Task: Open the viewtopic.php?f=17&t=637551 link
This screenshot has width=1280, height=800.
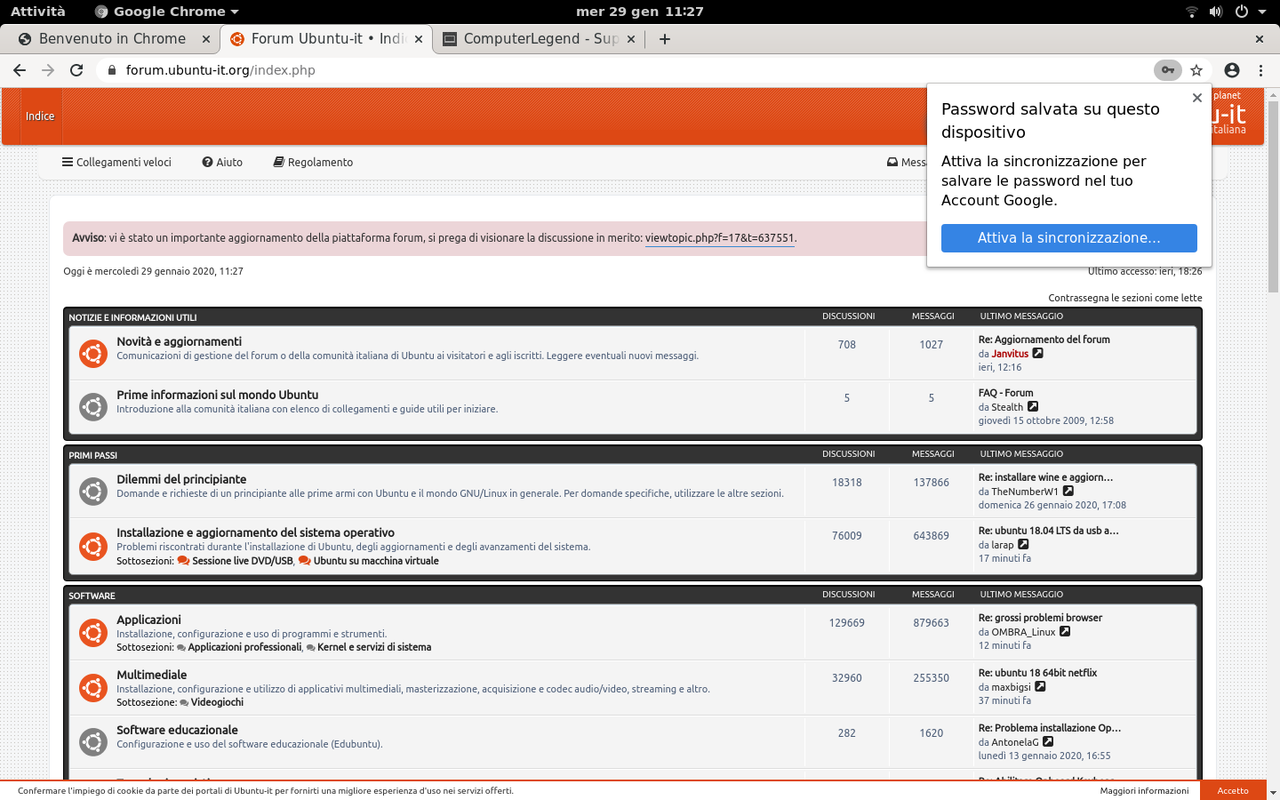Action: tap(720, 238)
